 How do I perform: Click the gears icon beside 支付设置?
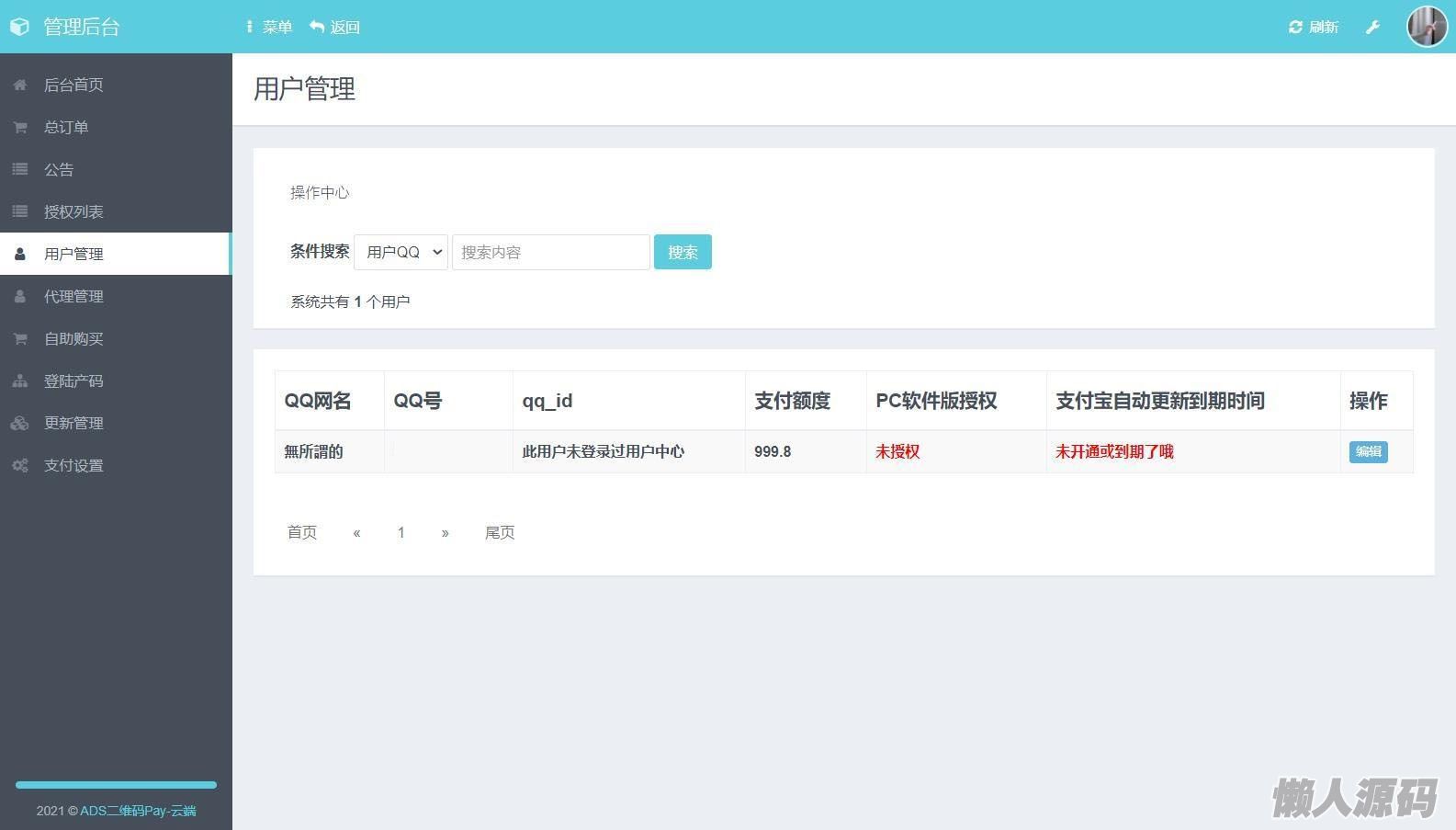pyautogui.click(x=19, y=465)
